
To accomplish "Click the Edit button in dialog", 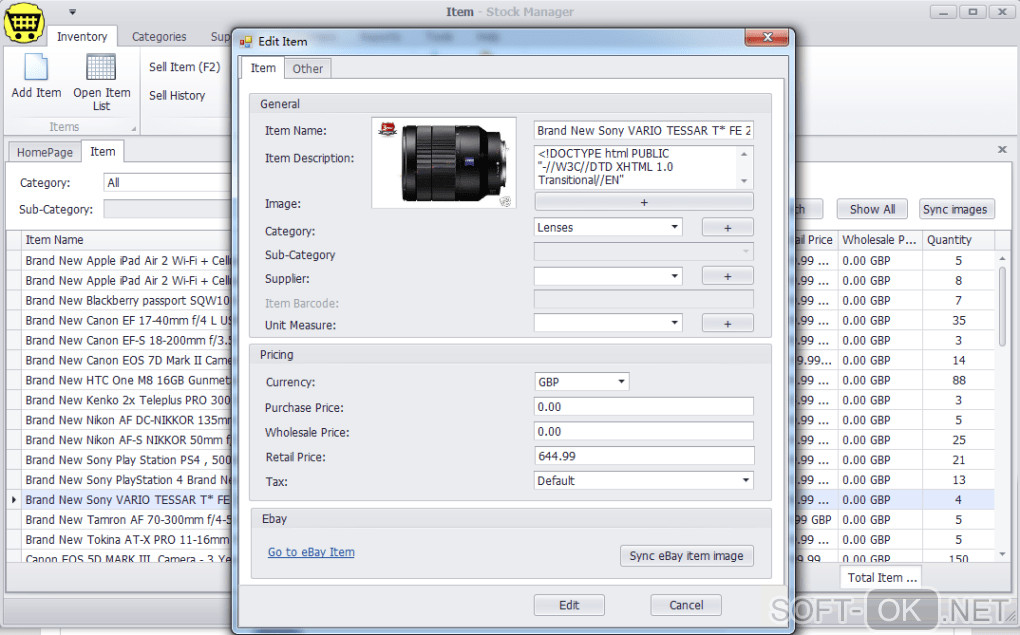I will (569, 605).
